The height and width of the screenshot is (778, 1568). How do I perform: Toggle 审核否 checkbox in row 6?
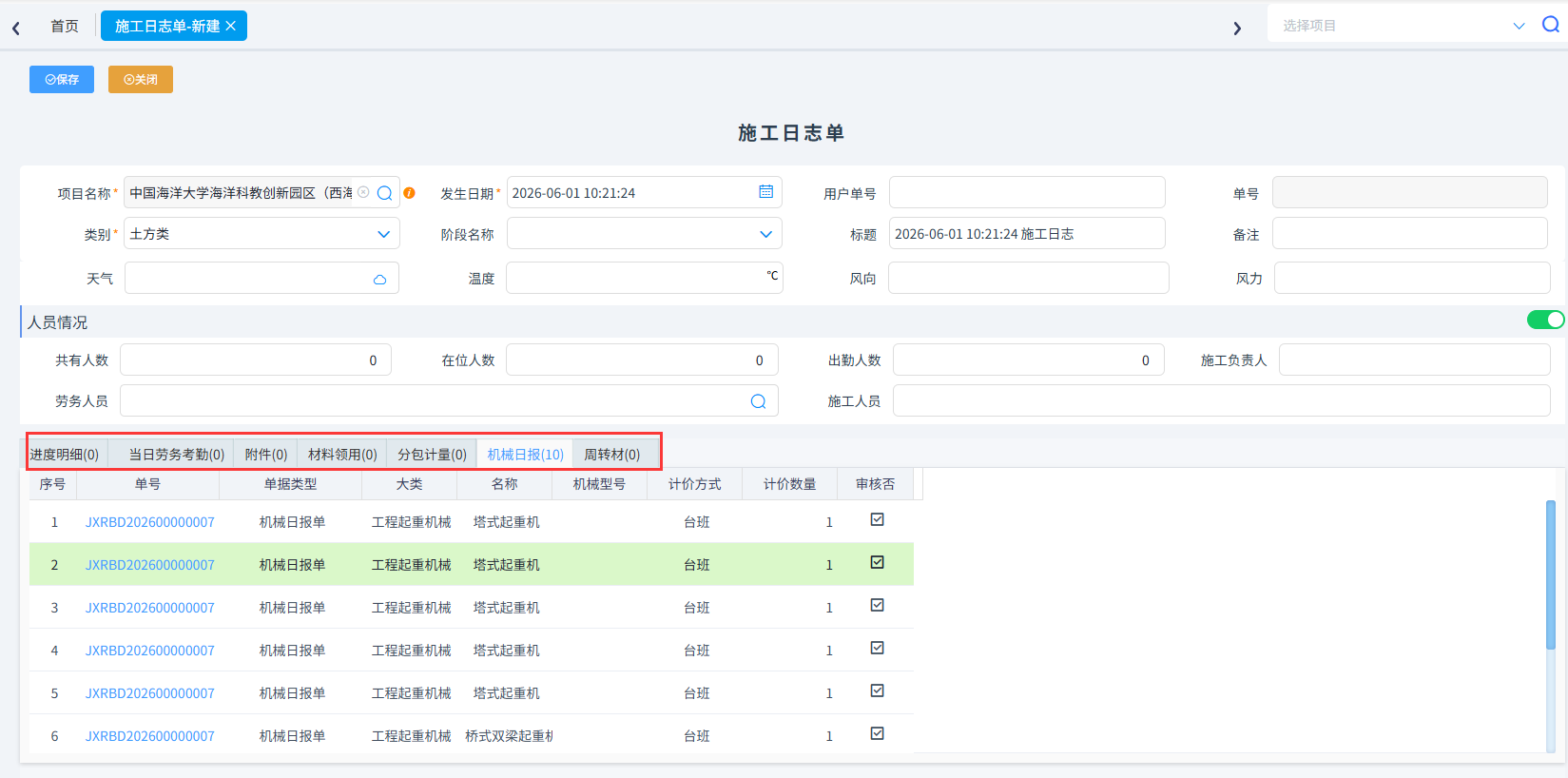[x=878, y=733]
